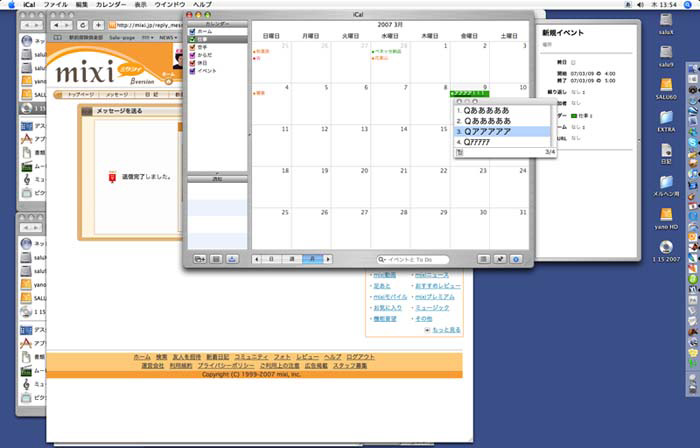
Task: Open calendar 仕事 popup in event drawer
Action: pyautogui.click(x=584, y=116)
